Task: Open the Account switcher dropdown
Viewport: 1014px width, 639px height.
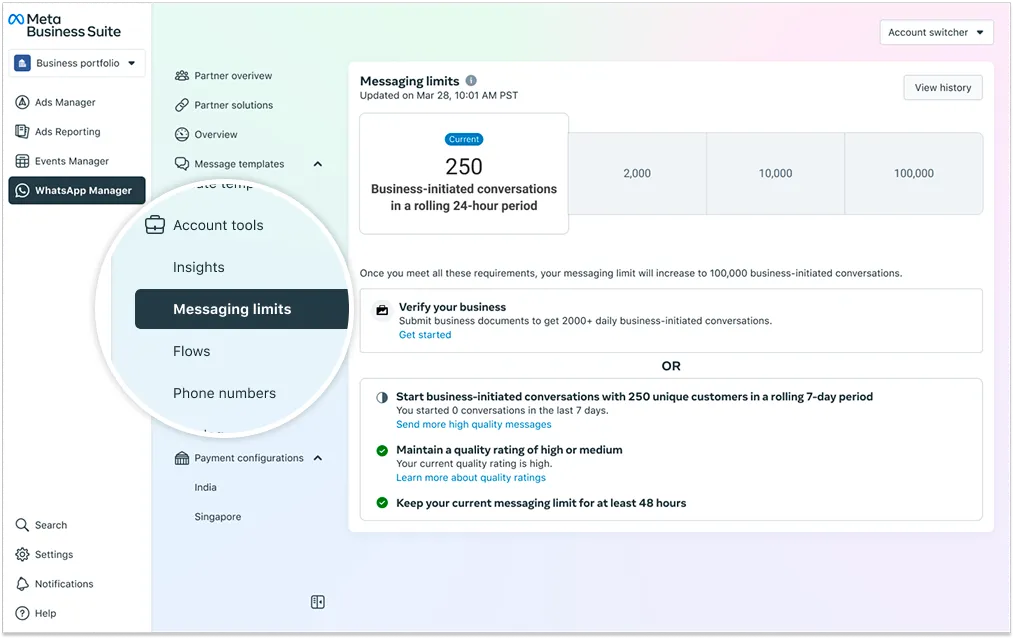Action: click(936, 33)
